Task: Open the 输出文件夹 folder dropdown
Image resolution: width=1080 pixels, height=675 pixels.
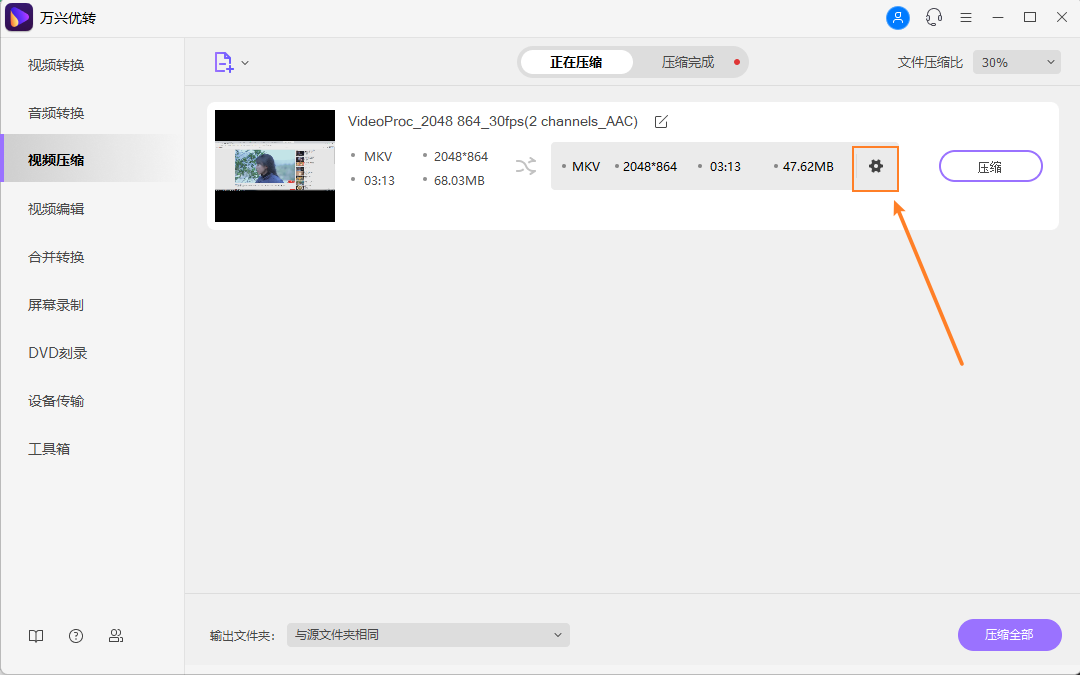Action: pos(428,635)
